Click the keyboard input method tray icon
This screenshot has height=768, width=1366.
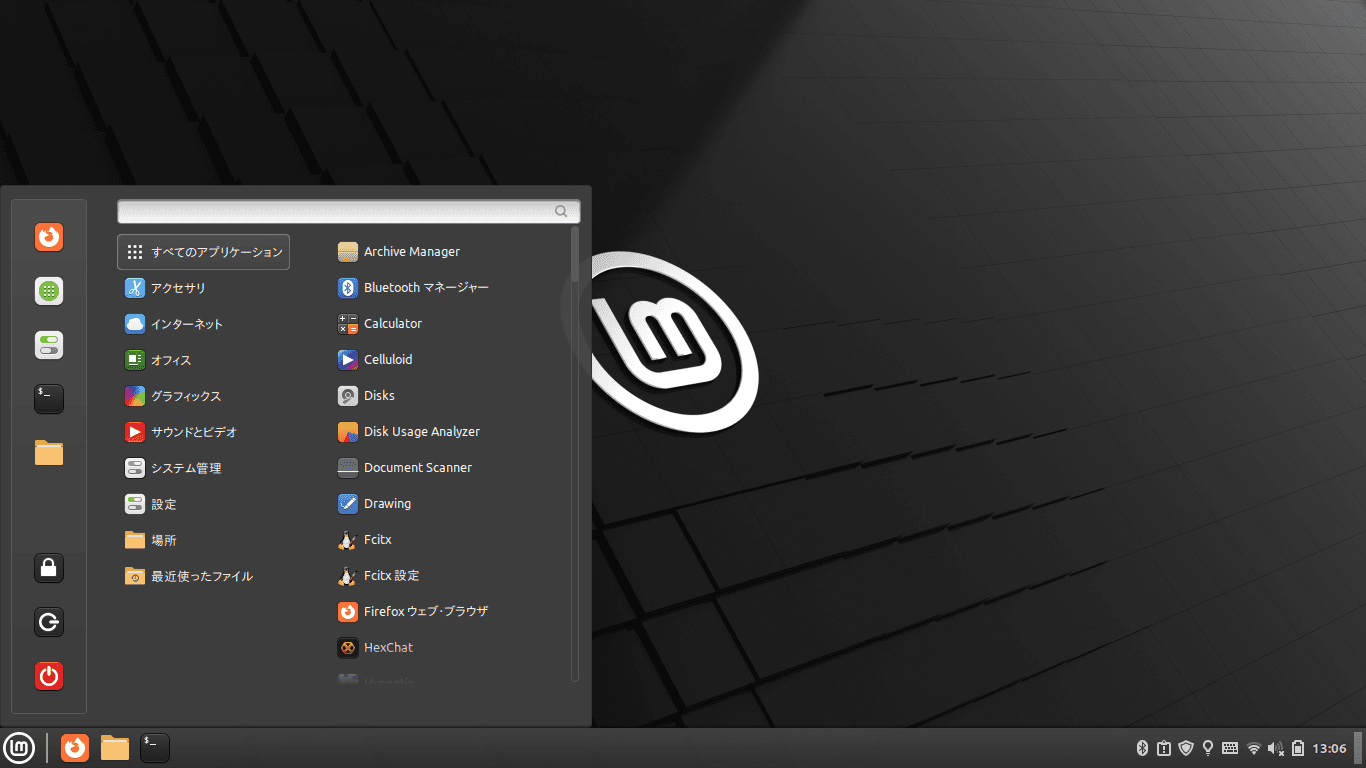[x=1230, y=748]
